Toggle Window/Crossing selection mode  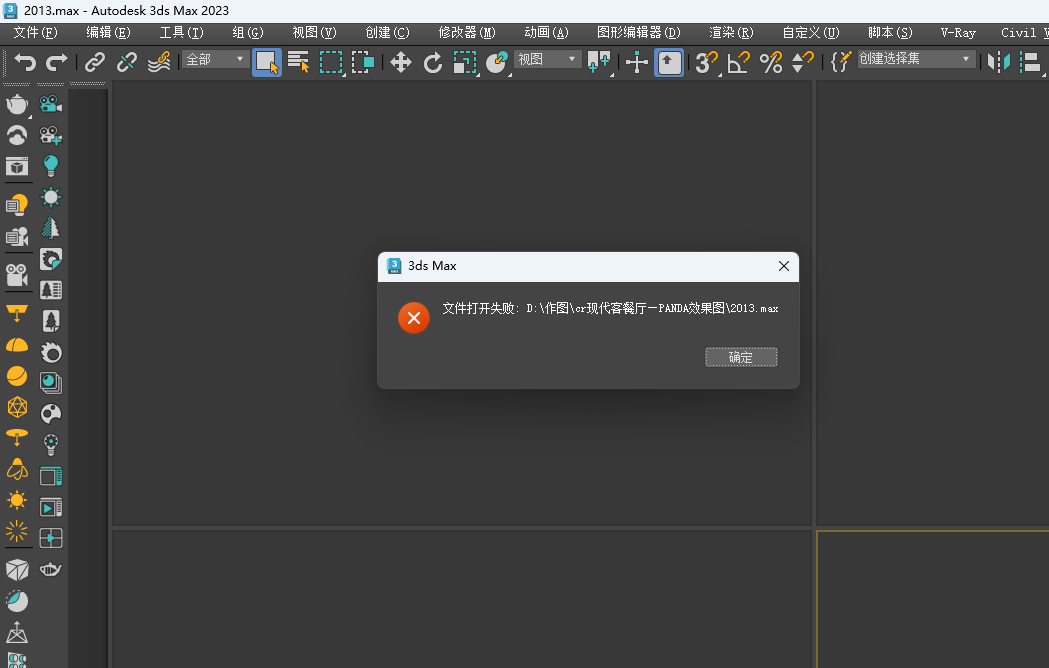(363, 62)
